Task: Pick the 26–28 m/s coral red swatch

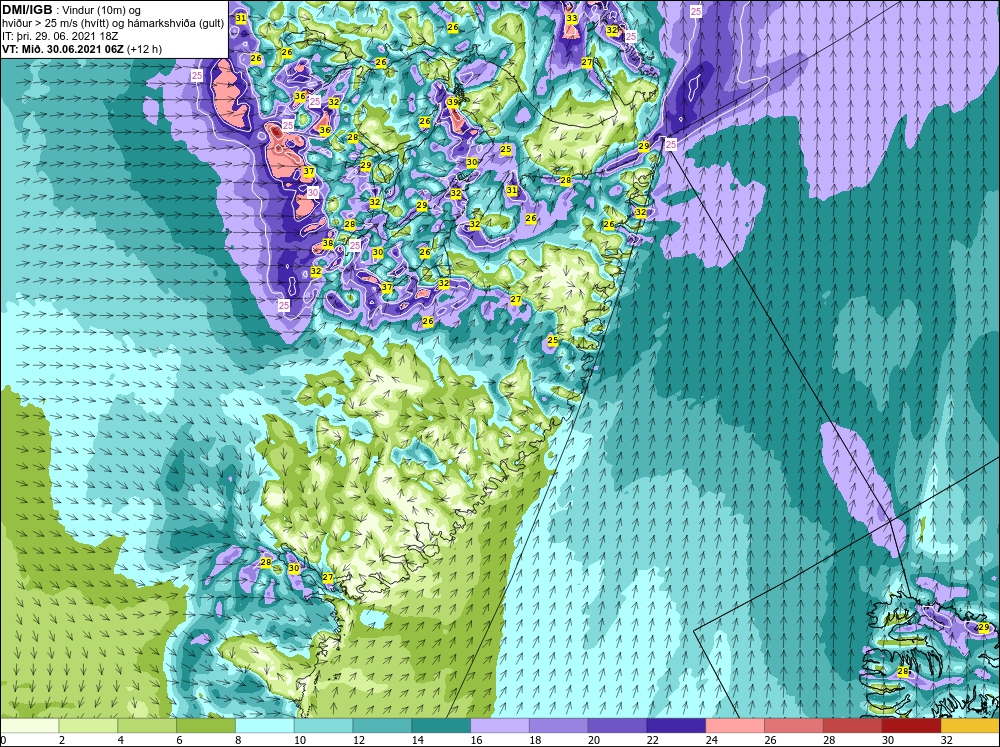Action: click(793, 726)
